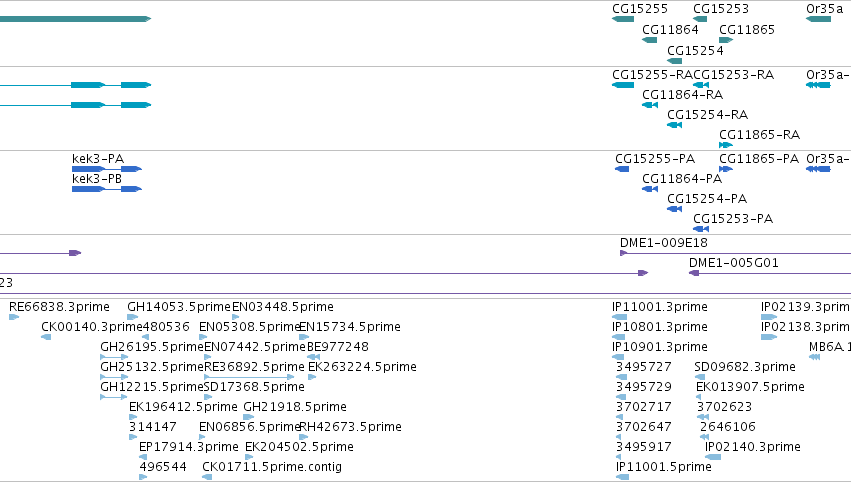Open the CG15254 gene label
Image resolution: width=851 pixels, height=482 pixels.
[x=695, y=50]
